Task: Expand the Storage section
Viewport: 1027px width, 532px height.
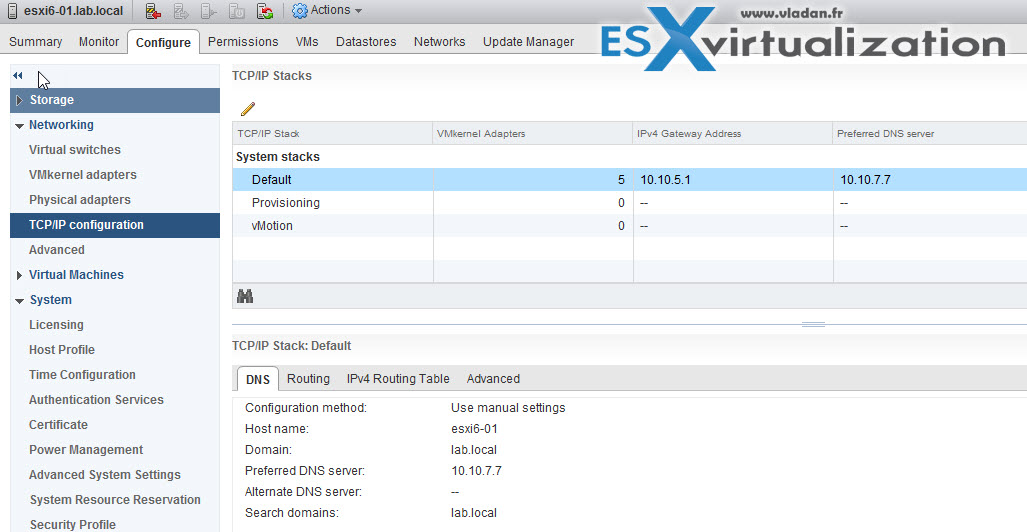Action: (x=19, y=100)
